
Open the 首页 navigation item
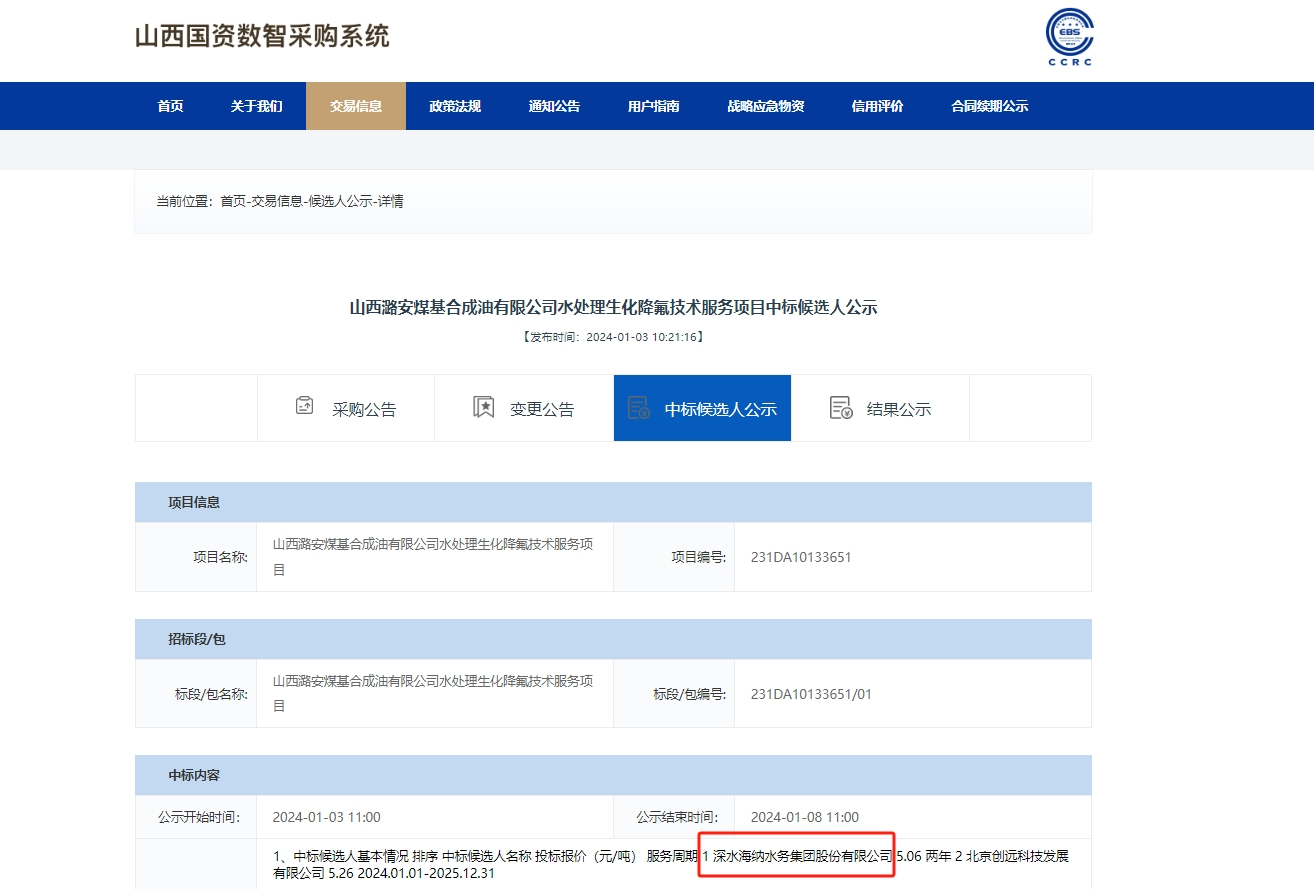point(169,105)
